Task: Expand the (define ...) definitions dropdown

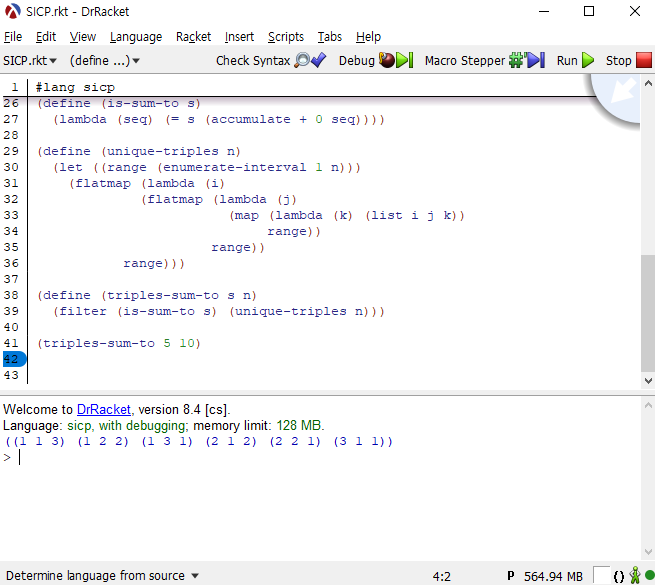Action: point(104,61)
